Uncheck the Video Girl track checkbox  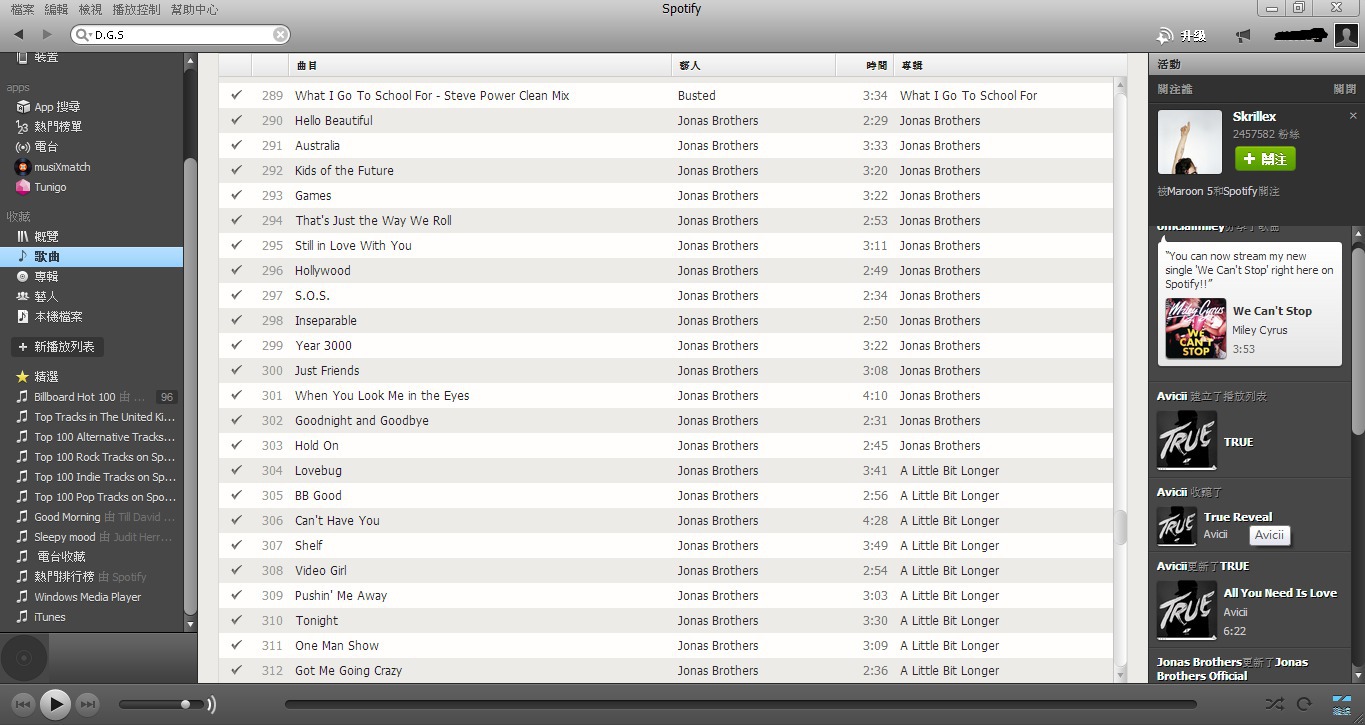pos(237,570)
